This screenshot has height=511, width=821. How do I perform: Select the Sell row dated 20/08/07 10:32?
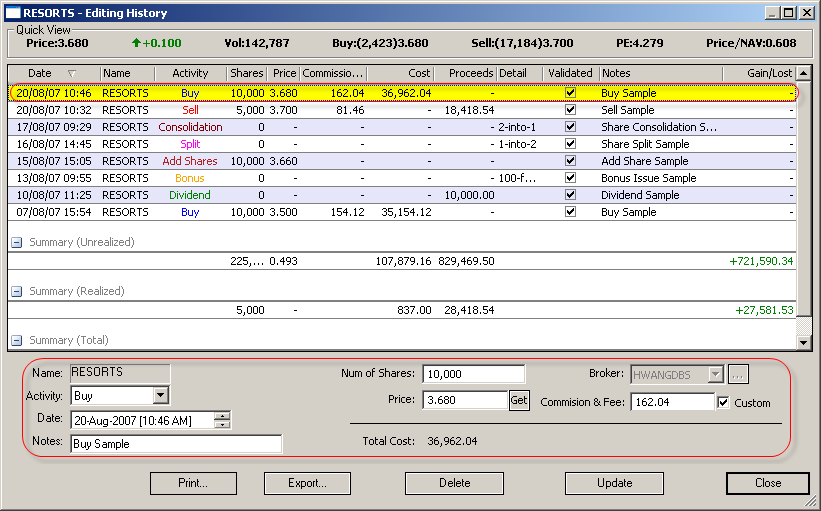402,110
